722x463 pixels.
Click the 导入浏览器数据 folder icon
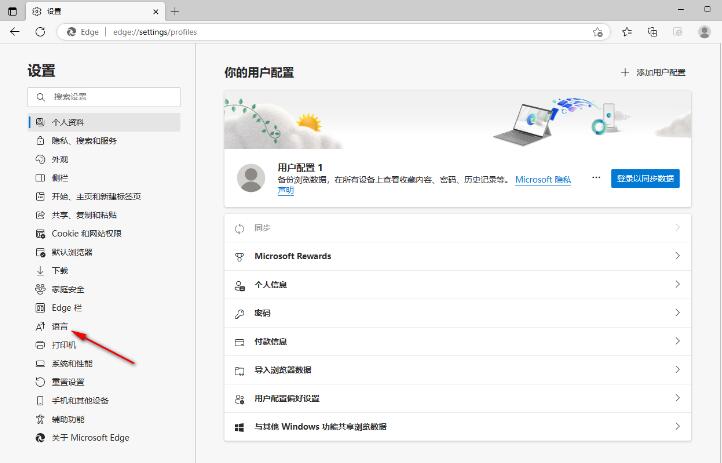[x=239, y=371]
